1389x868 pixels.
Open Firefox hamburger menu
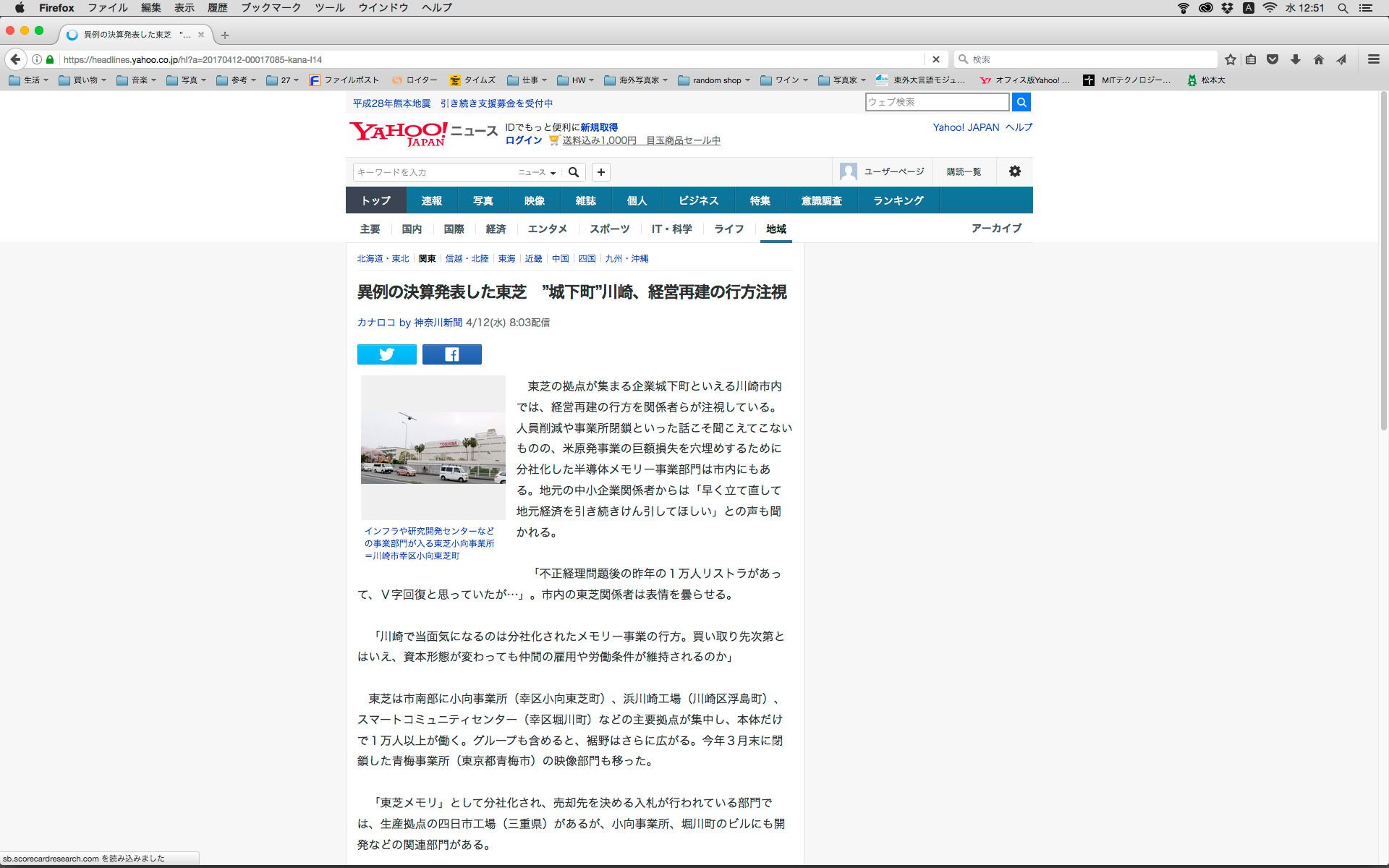pyautogui.click(x=1373, y=59)
